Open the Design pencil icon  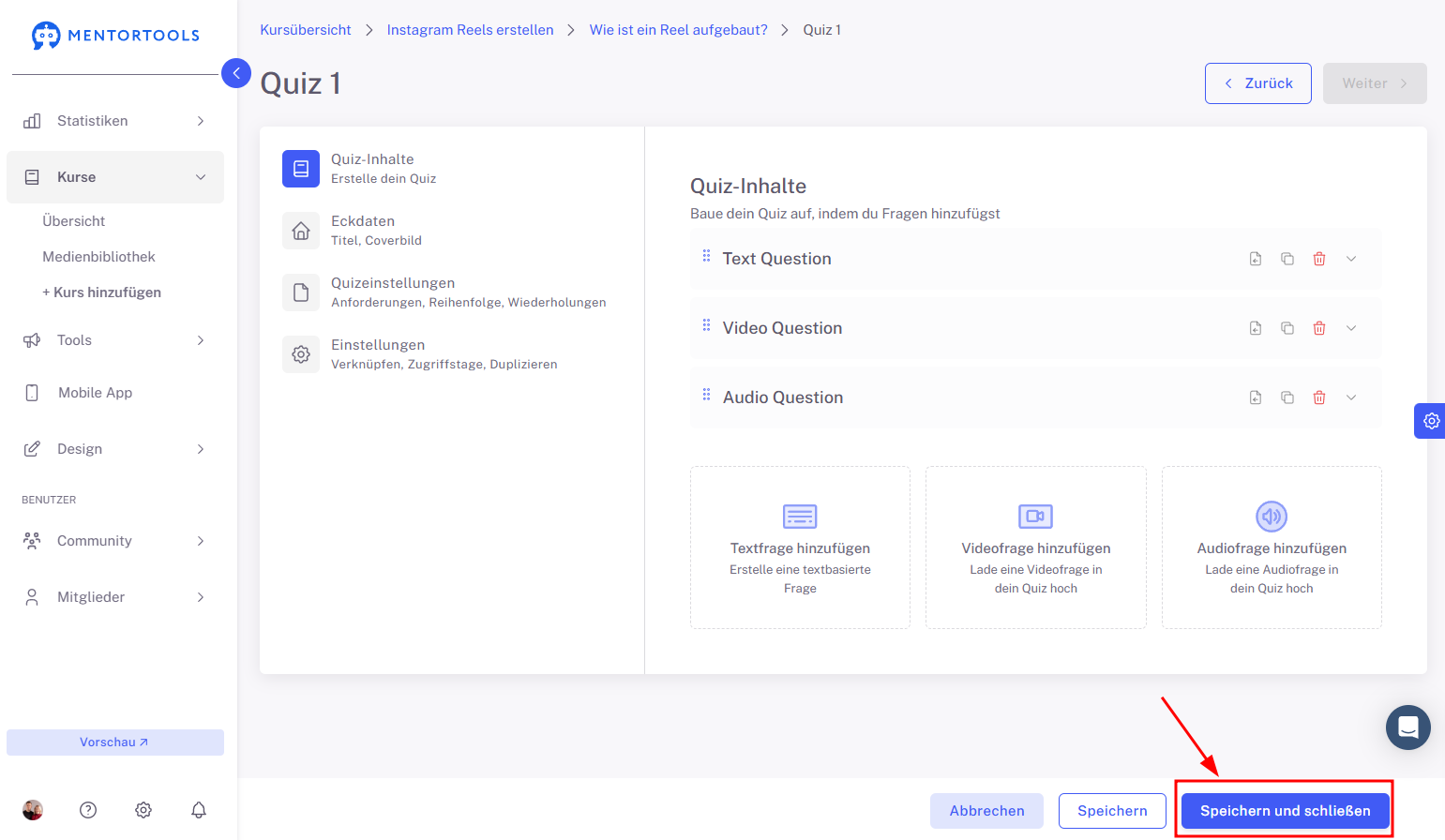point(32,449)
